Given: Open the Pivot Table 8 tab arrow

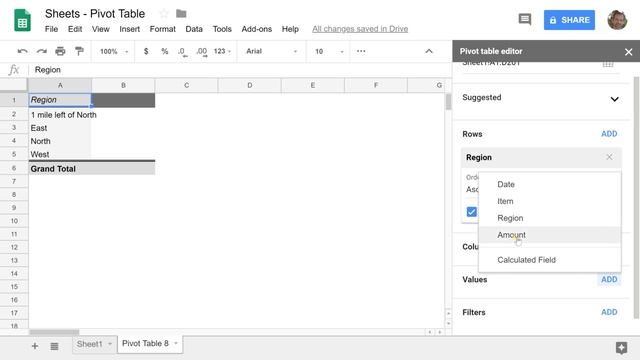Looking at the screenshot, I should (x=176, y=343).
